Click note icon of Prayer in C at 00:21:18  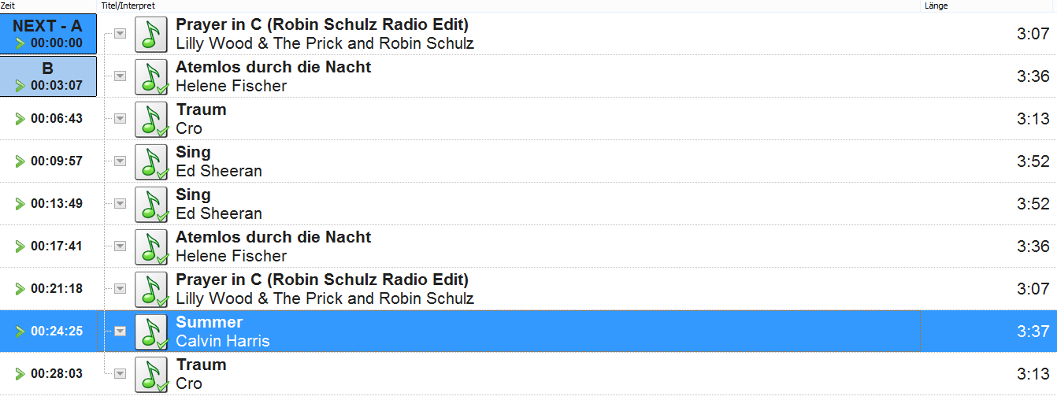pyautogui.click(x=151, y=288)
